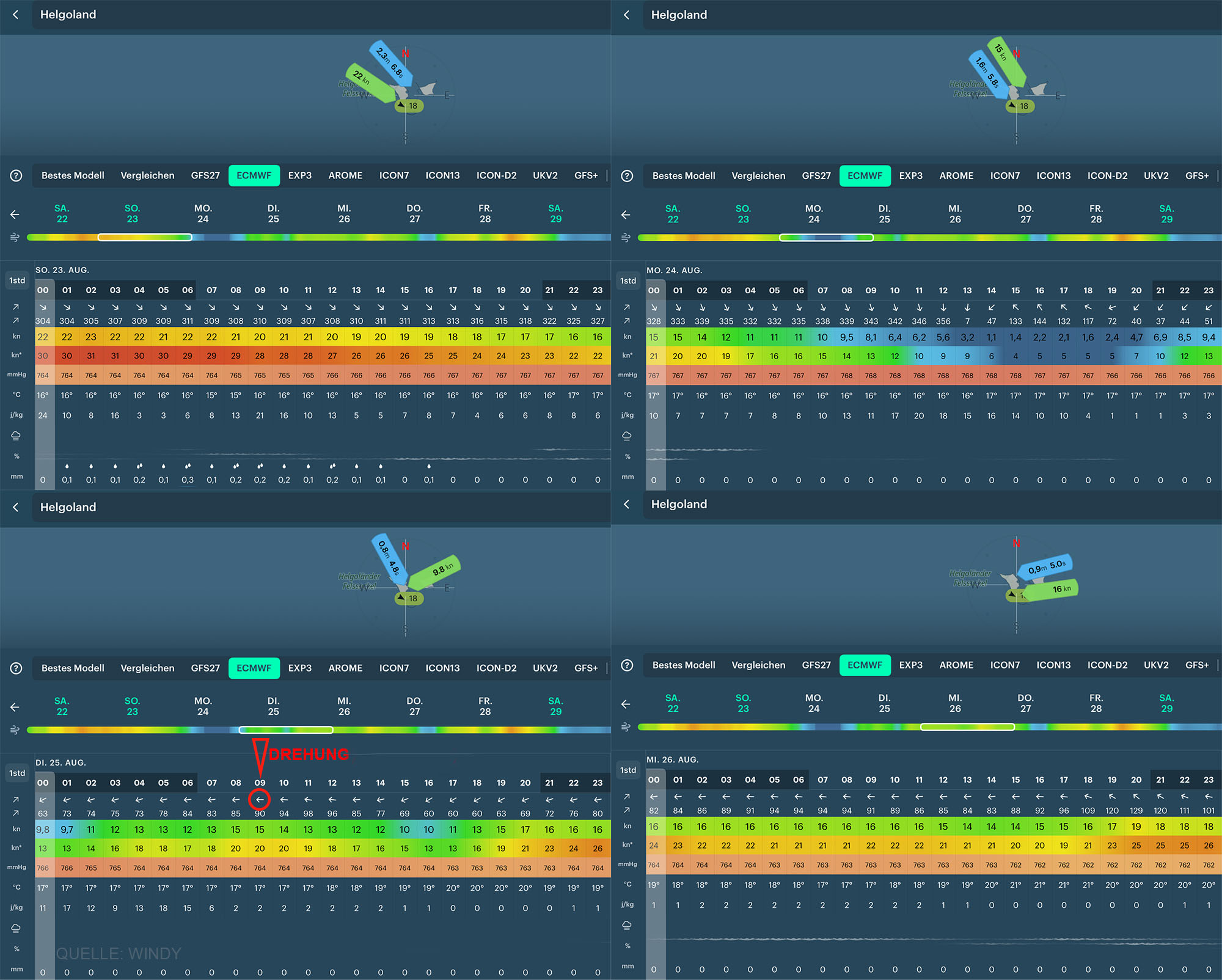Click the green 22 kn wind arrow on the compass
The image size is (1222, 980).
(x=371, y=83)
